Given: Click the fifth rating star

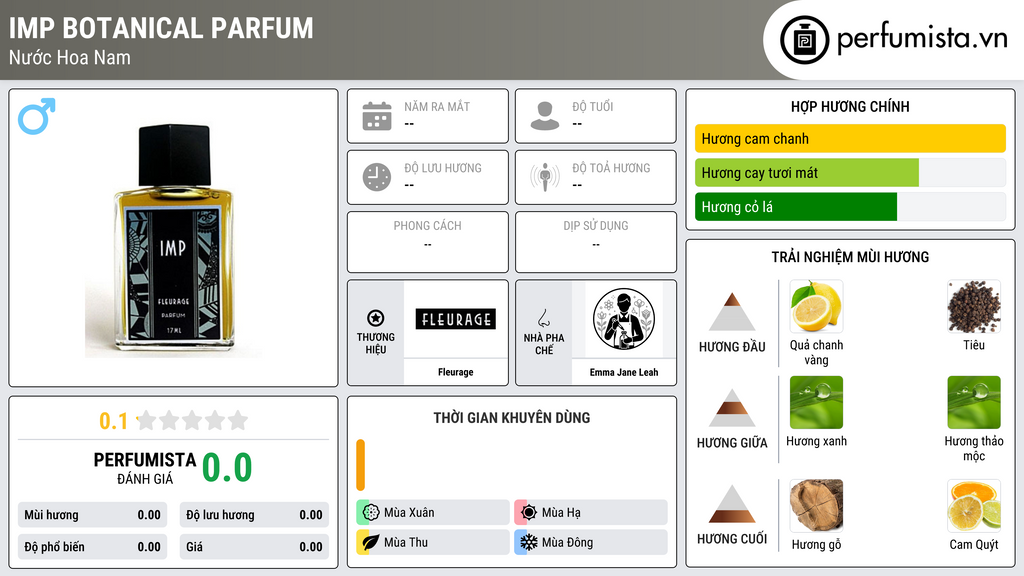Looking at the screenshot, I should [238, 420].
